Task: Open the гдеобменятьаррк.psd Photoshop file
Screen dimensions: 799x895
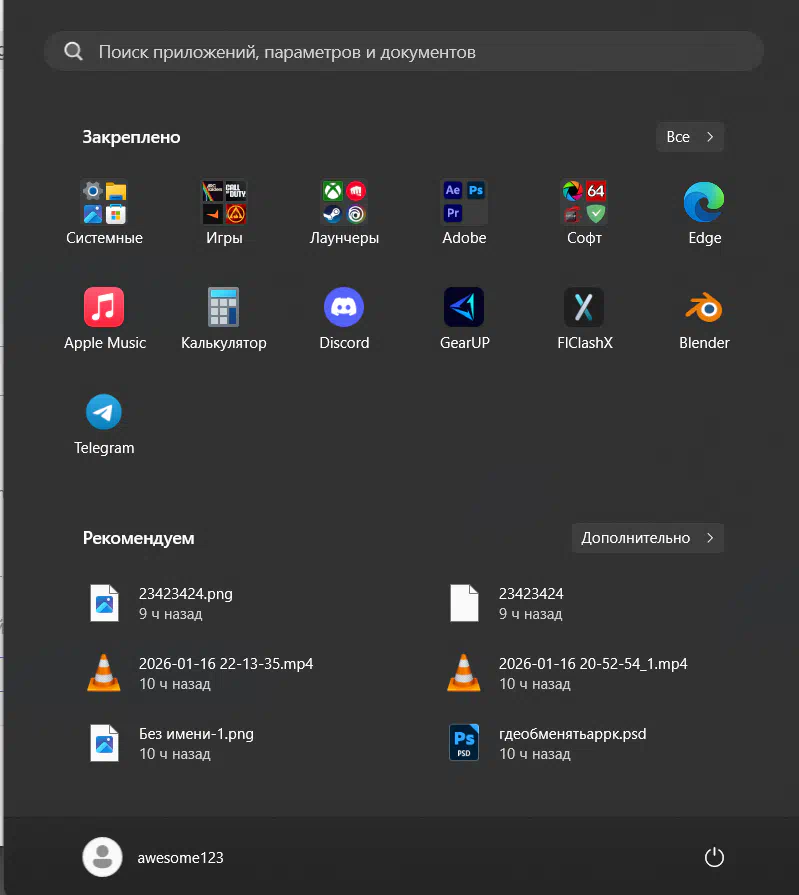Action: 572,743
